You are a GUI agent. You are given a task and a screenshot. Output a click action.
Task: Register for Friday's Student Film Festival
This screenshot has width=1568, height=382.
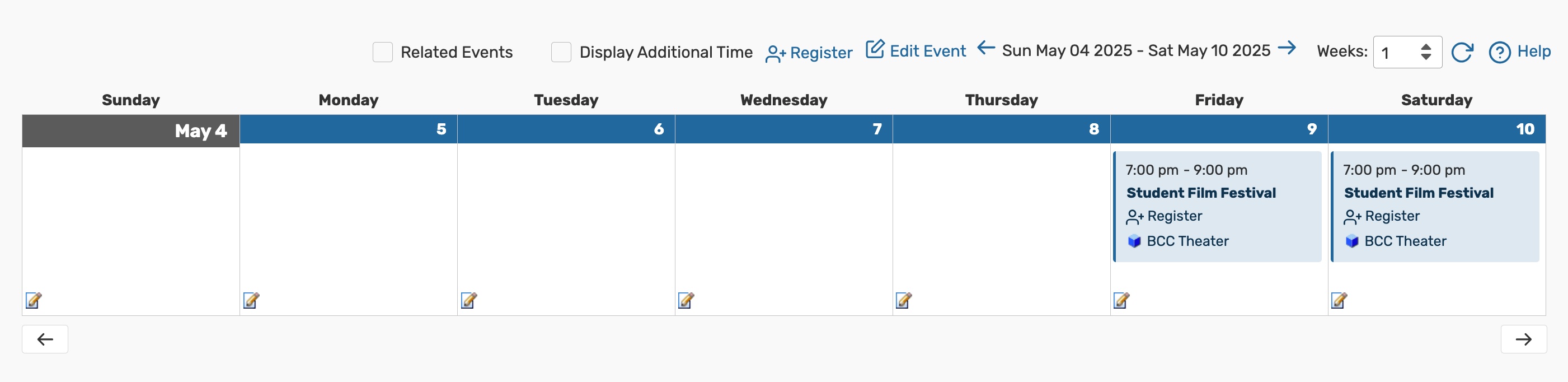point(1165,216)
